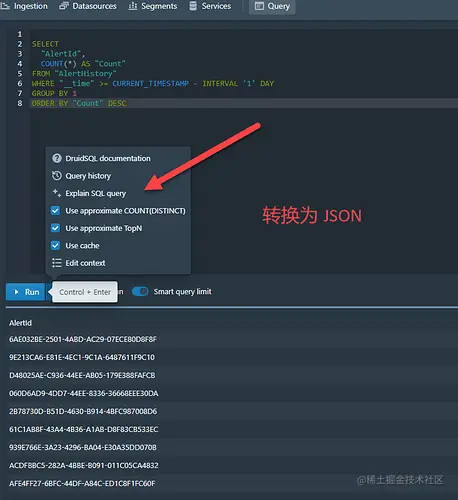The height and width of the screenshot is (500, 458).
Task: Open Query history from the menu
Action: click(118, 176)
